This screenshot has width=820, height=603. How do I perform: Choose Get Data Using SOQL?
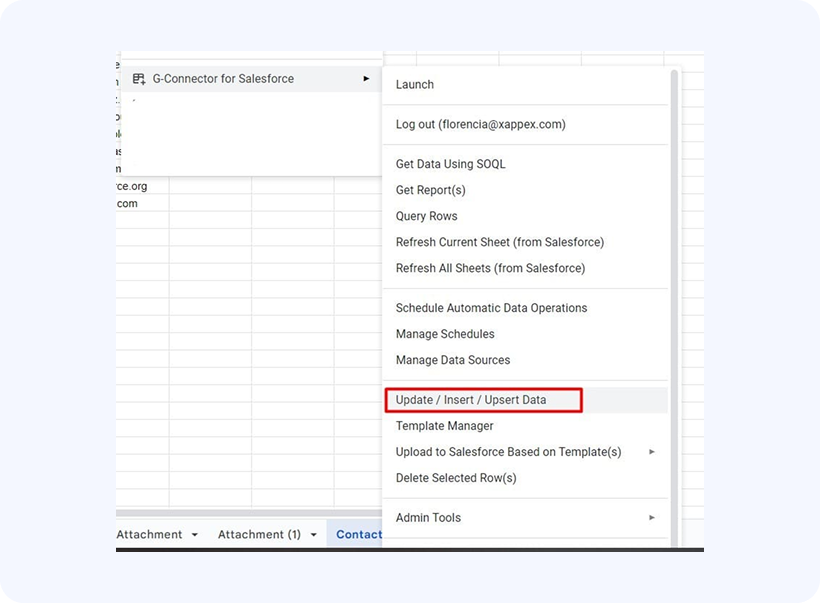click(450, 164)
